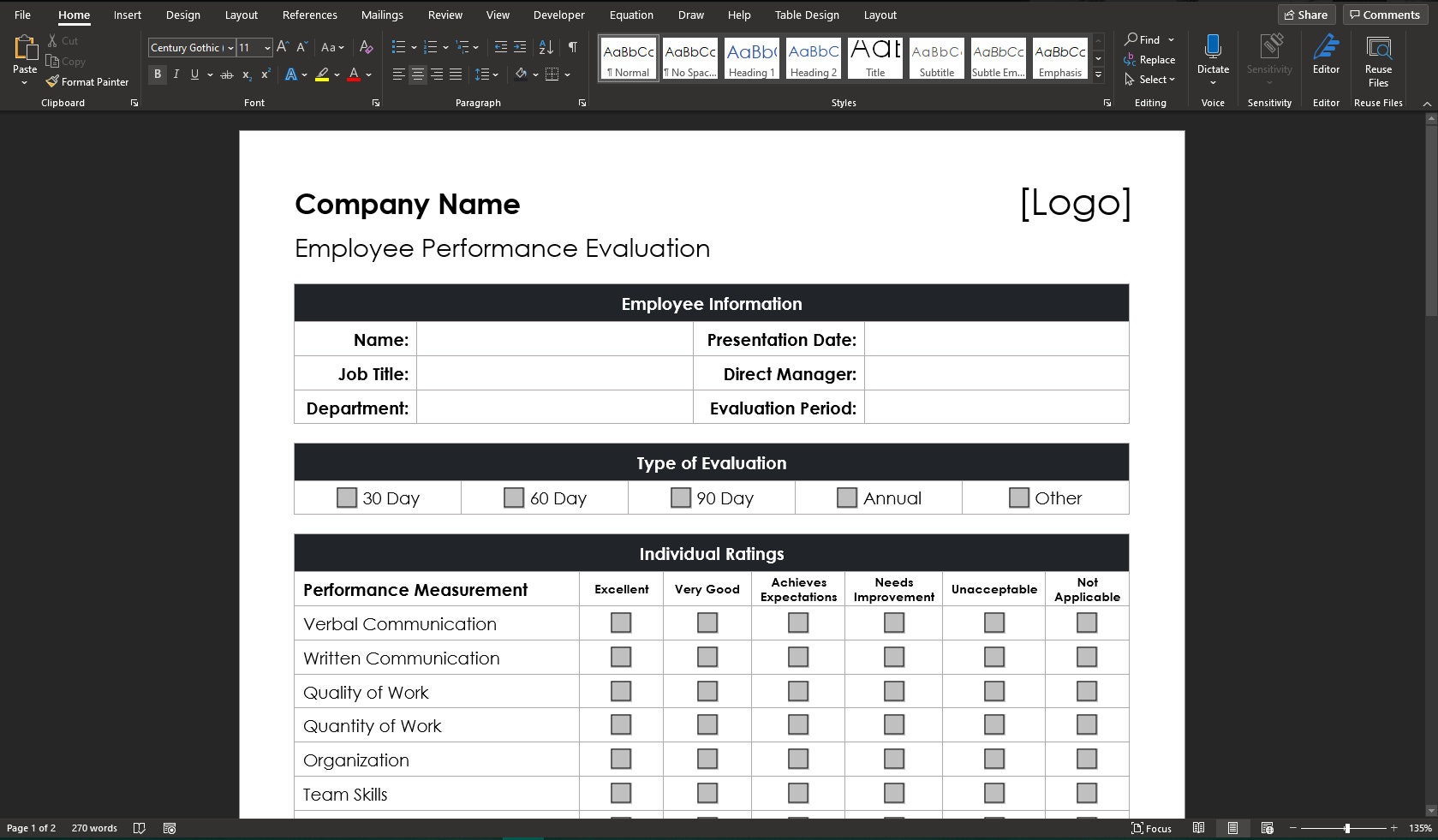Image resolution: width=1438 pixels, height=840 pixels.
Task: Select the Format Painter tool
Action: (87, 81)
